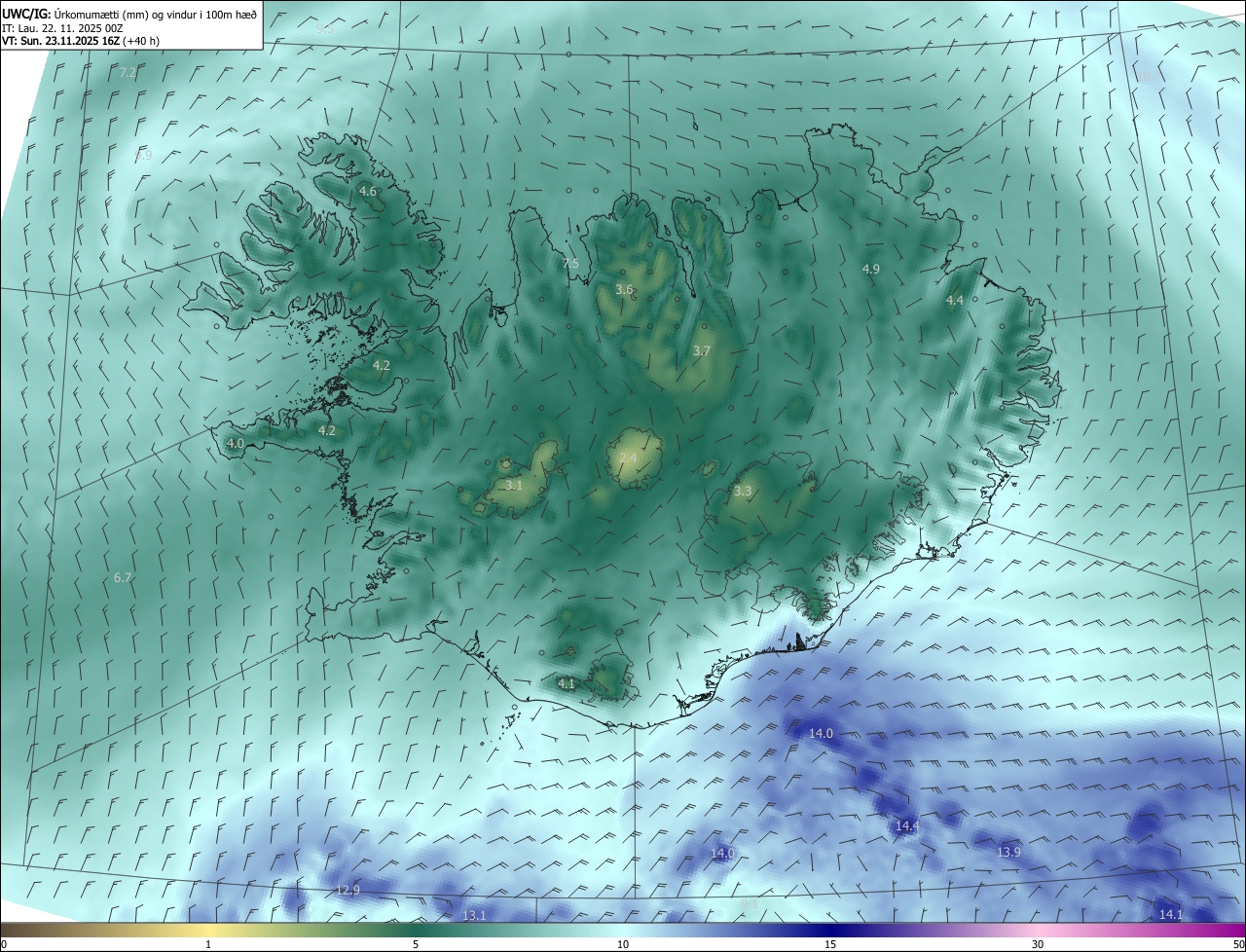The image size is (1246, 952).
Task: Click the 3.6 value label on the map
Action: [x=625, y=289]
